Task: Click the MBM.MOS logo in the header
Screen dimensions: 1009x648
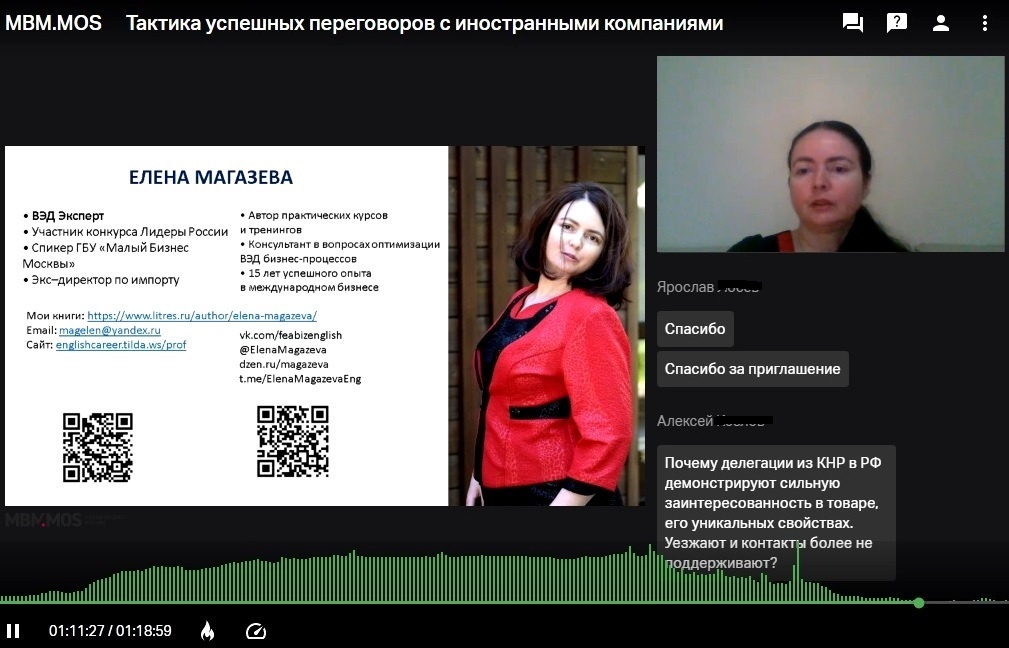Action: (52, 22)
